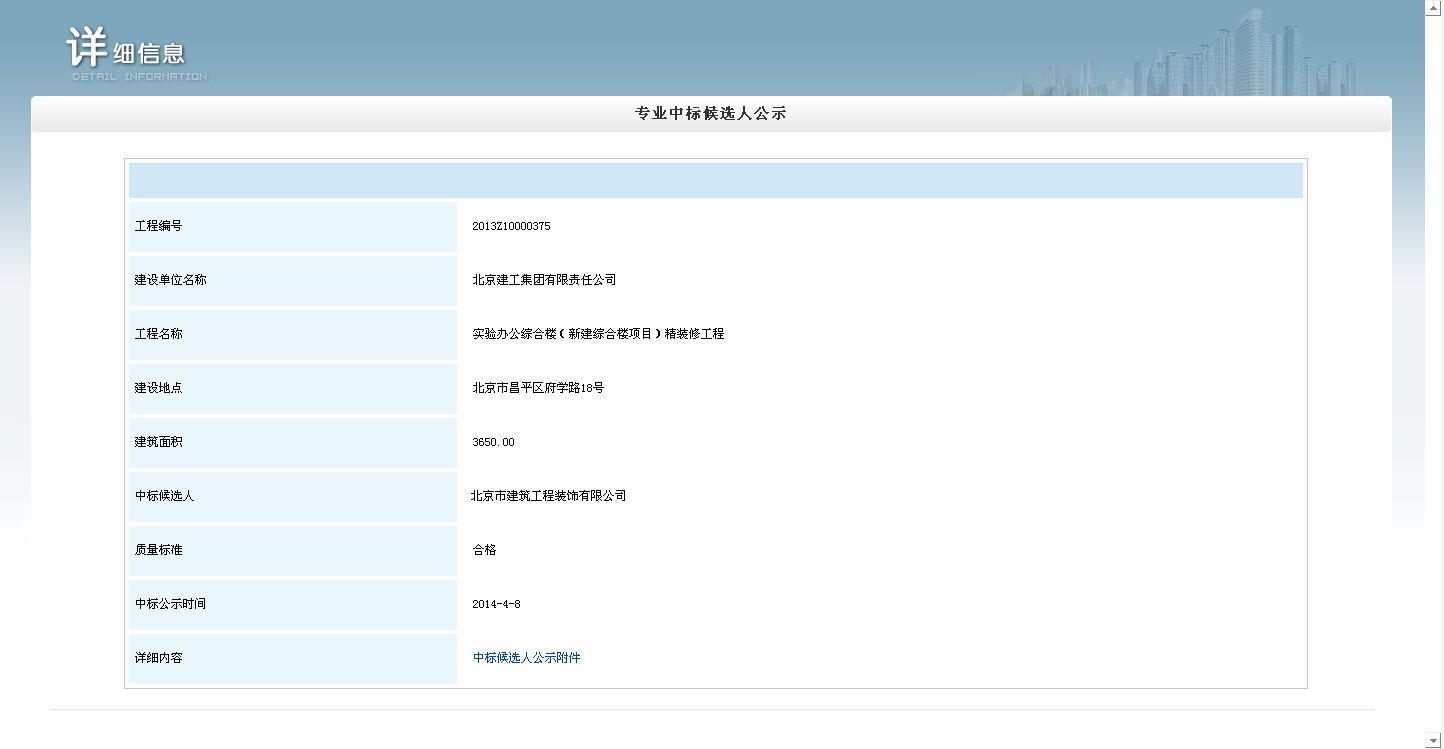The width and height of the screenshot is (1444, 749).
Task: Click the 质量标准 value 合格
Action: click(x=484, y=550)
